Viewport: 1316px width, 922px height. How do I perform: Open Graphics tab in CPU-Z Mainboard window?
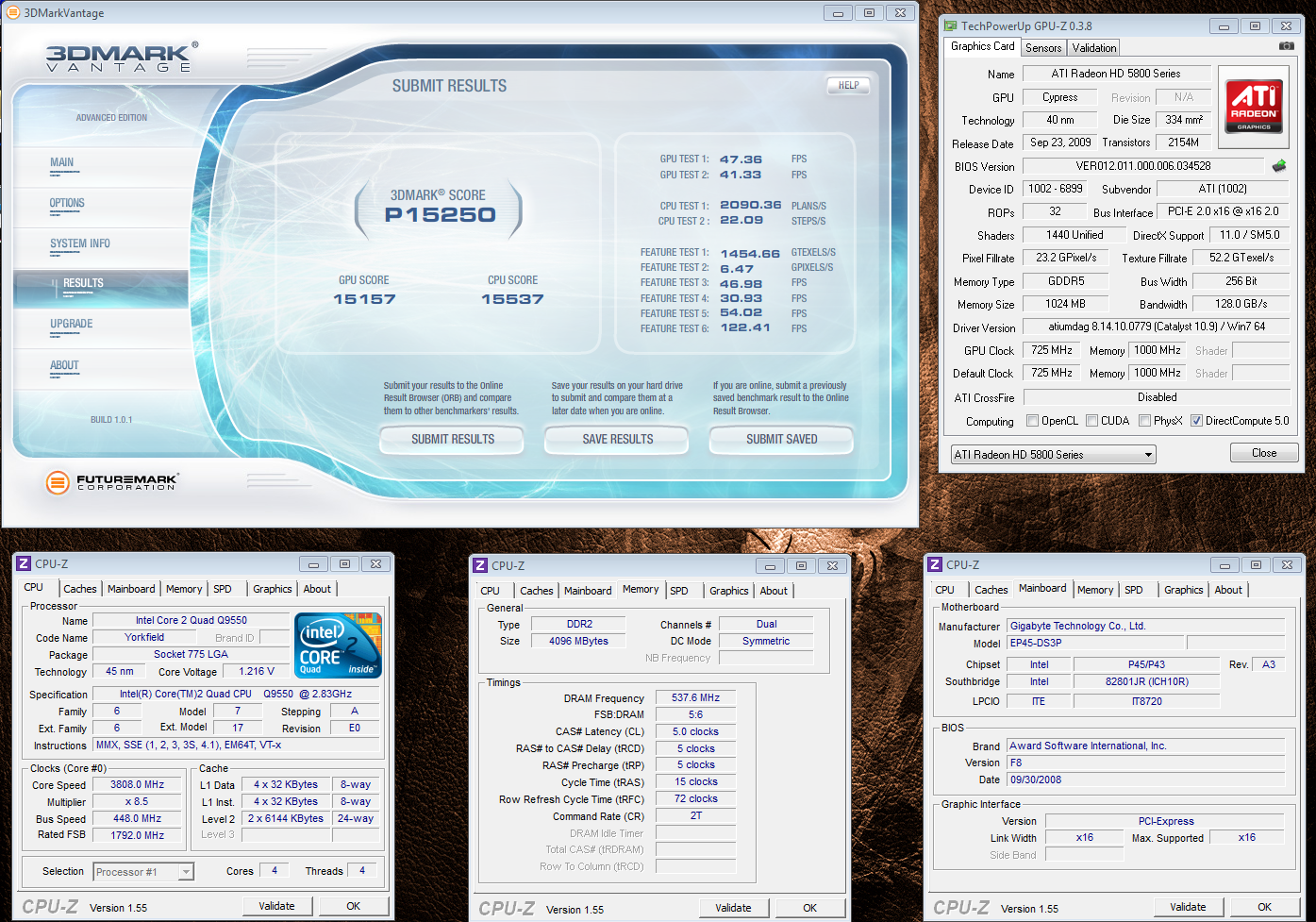pos(1184,590)
